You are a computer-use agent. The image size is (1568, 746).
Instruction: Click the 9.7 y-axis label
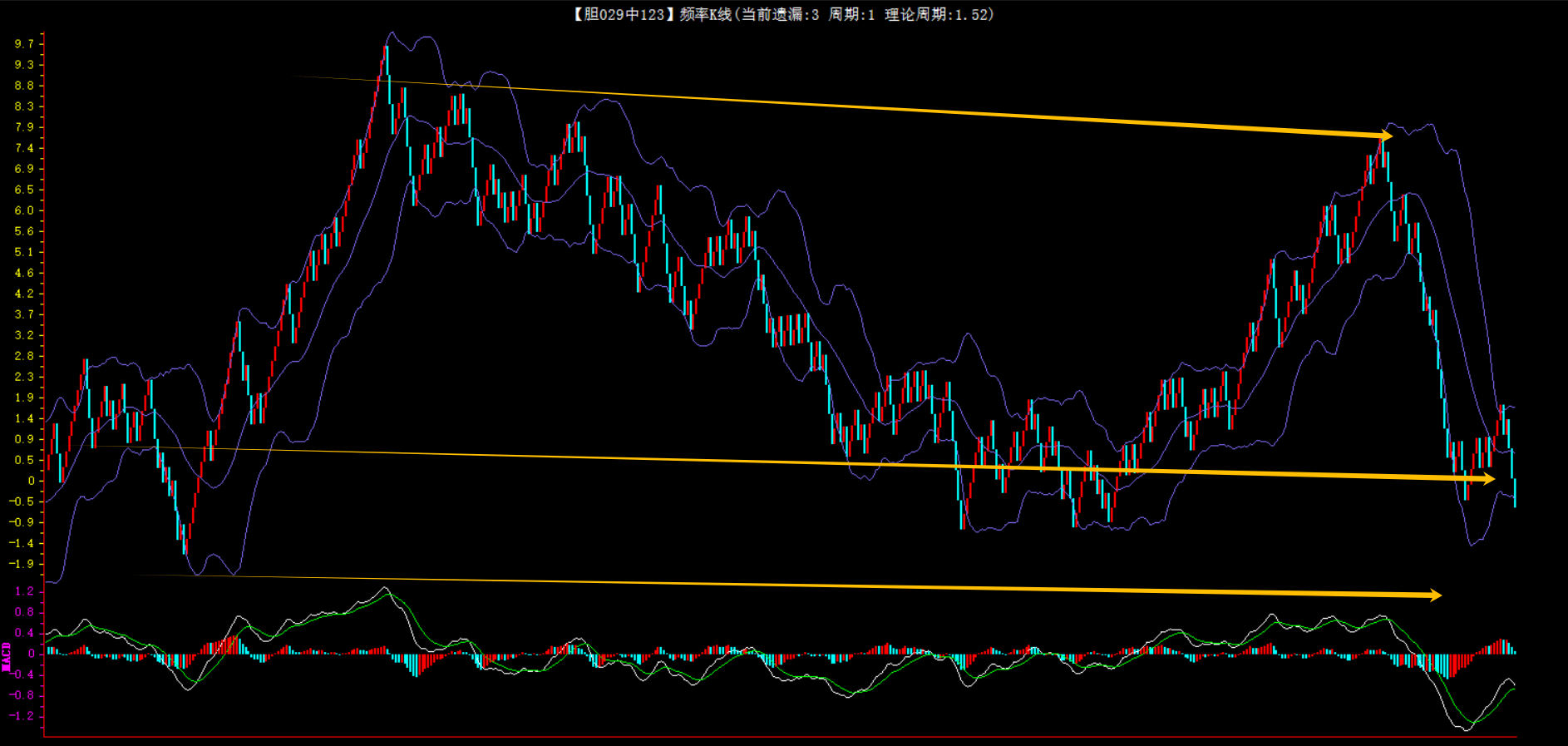point(24,44)
